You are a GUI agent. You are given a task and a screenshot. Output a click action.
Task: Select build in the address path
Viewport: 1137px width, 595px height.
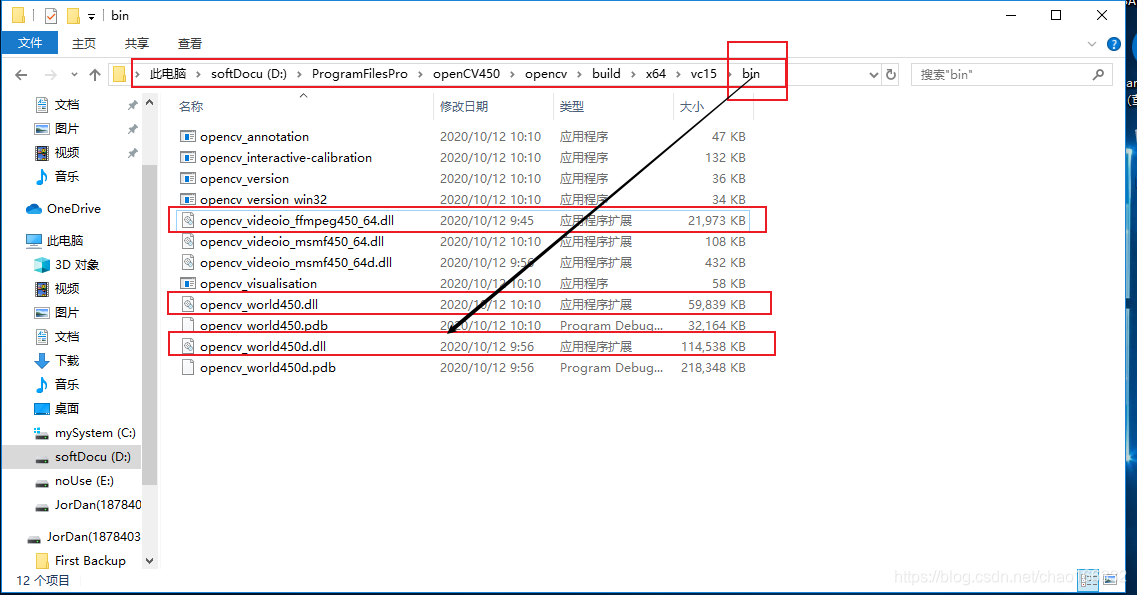coord(606,74)
